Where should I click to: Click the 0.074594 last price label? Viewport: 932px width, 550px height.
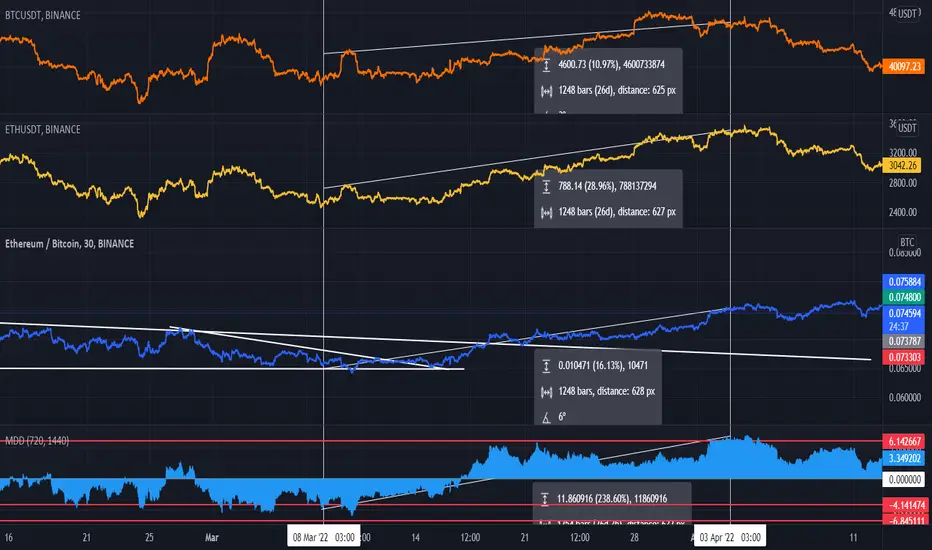pyautogui.click(x=903, y=313)
